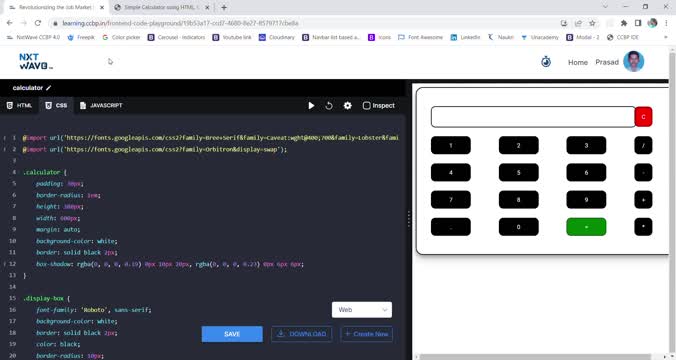Switch to the HTML tab
The width and height of the screenshot is (676, 360).
pyautogui.click(x=19, y=106)
